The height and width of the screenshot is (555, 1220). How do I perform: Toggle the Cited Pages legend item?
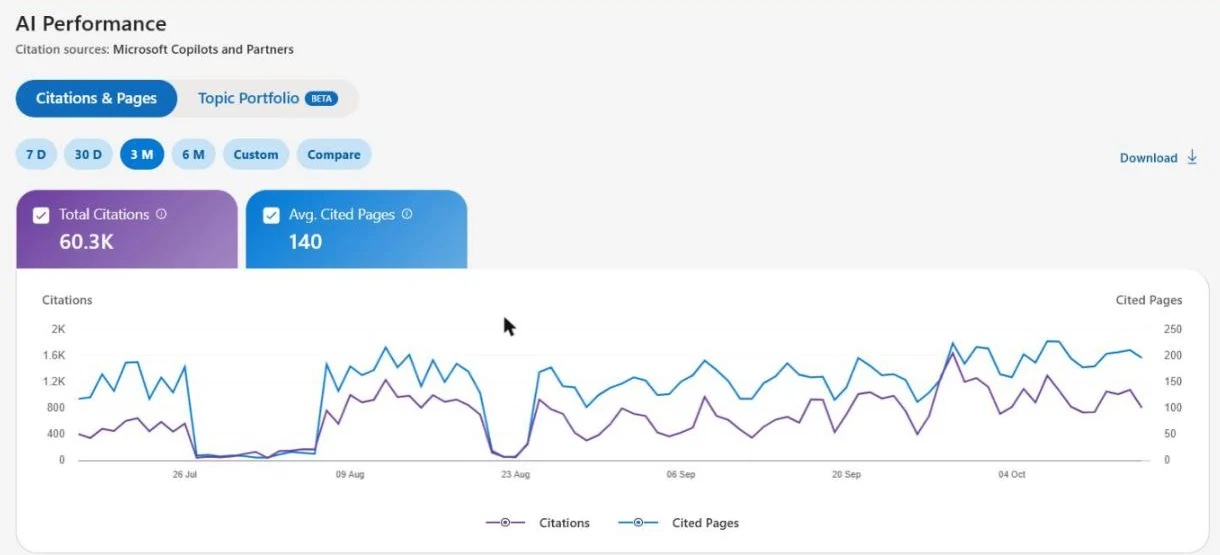[678, 523]
